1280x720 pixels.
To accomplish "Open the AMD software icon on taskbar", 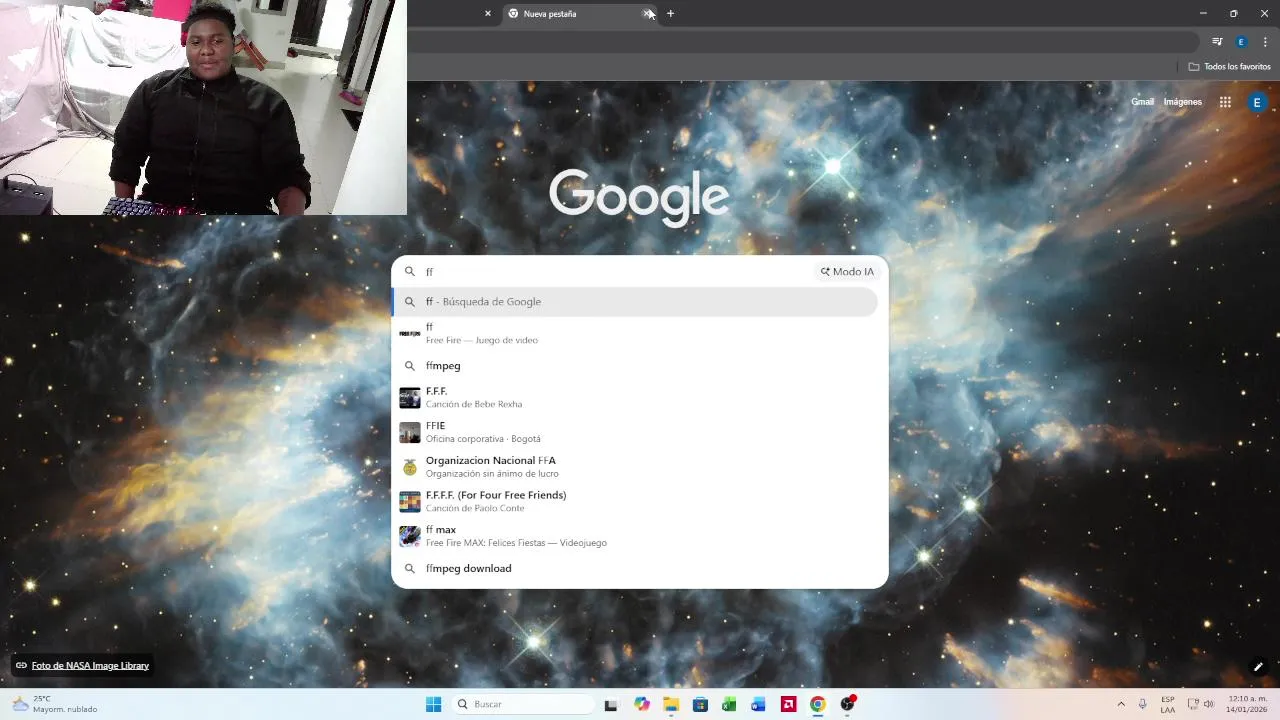I will point(788,705).
